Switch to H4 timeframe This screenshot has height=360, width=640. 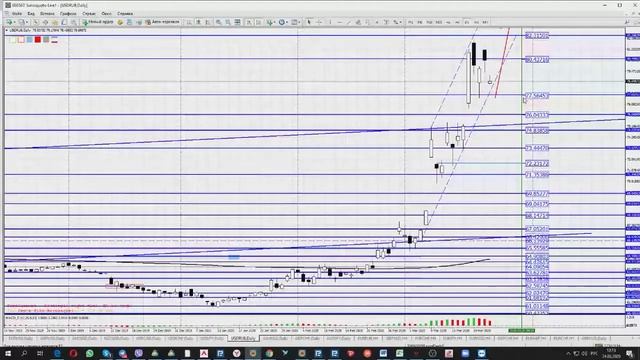tap(457, 22)
